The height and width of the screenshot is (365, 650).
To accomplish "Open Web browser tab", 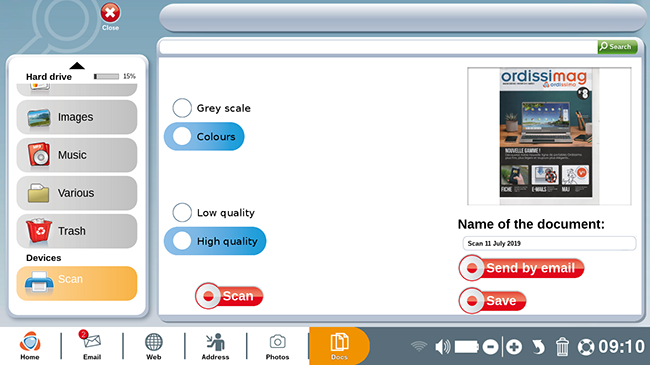I will (153, 346).
